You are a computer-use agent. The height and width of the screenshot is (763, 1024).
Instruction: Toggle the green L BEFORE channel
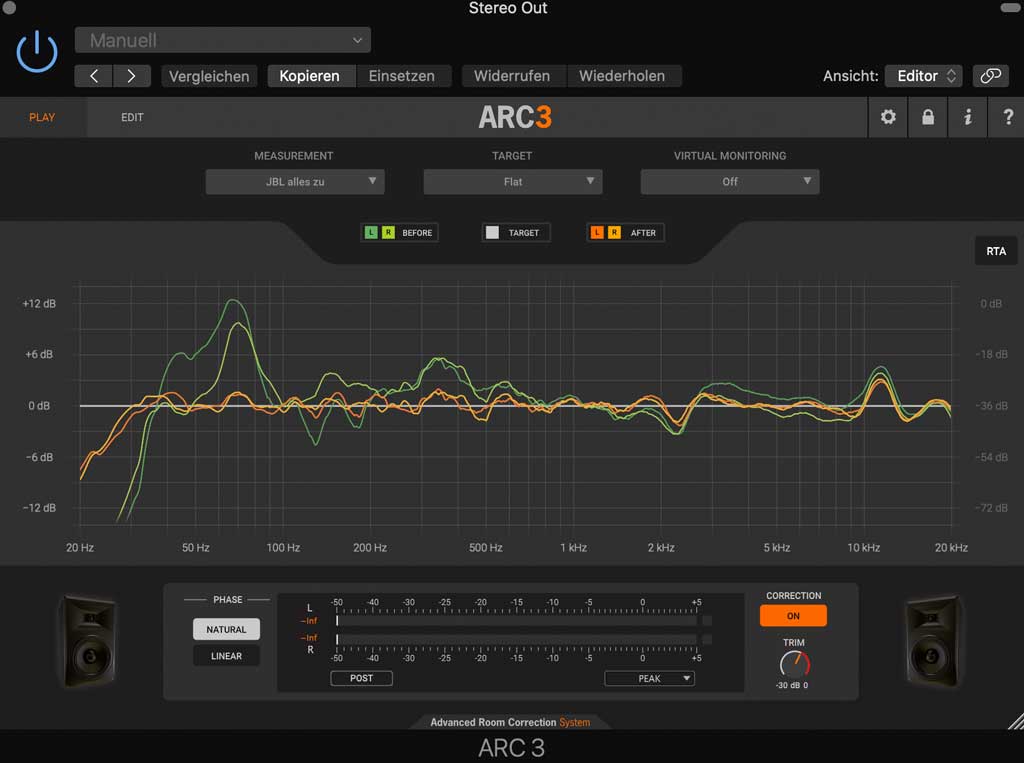pyautogui.click(x=371, y=233)
